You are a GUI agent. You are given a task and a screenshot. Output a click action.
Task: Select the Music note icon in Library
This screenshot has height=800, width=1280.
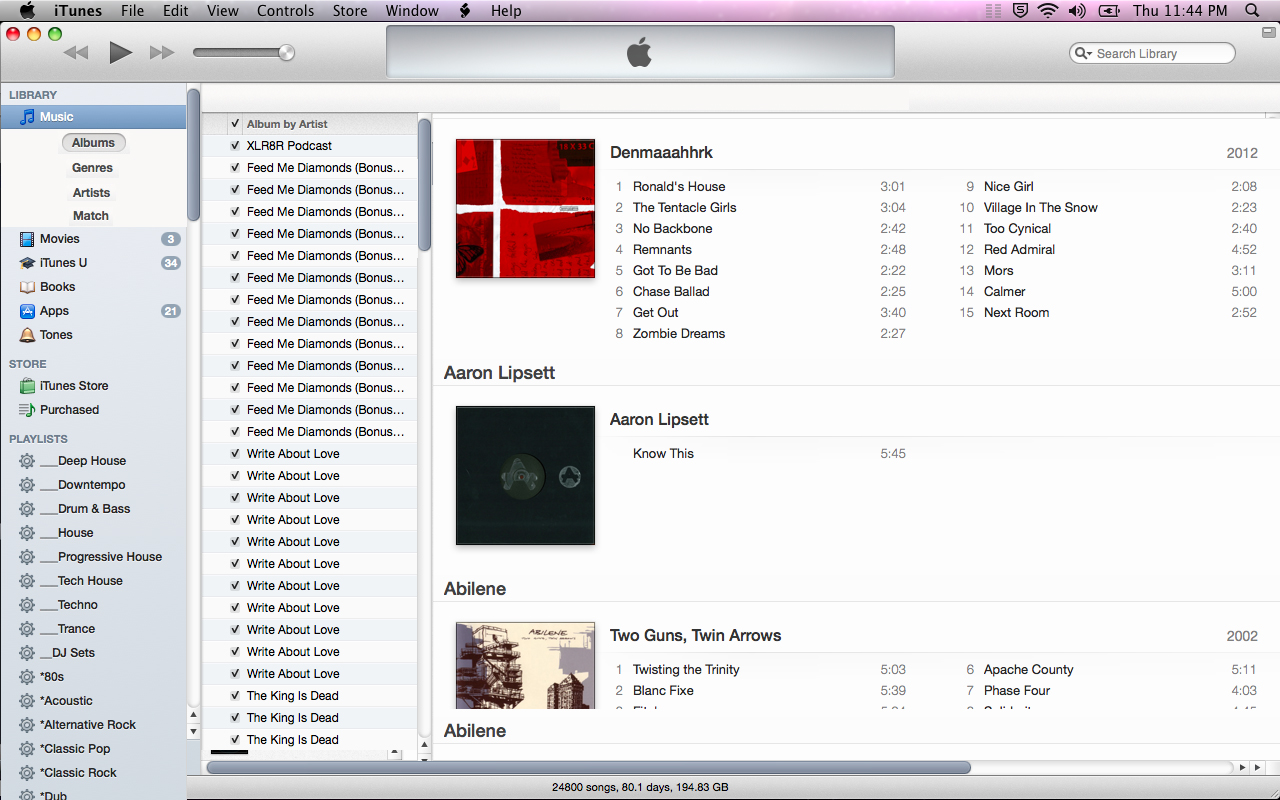(x=27, y=117)
